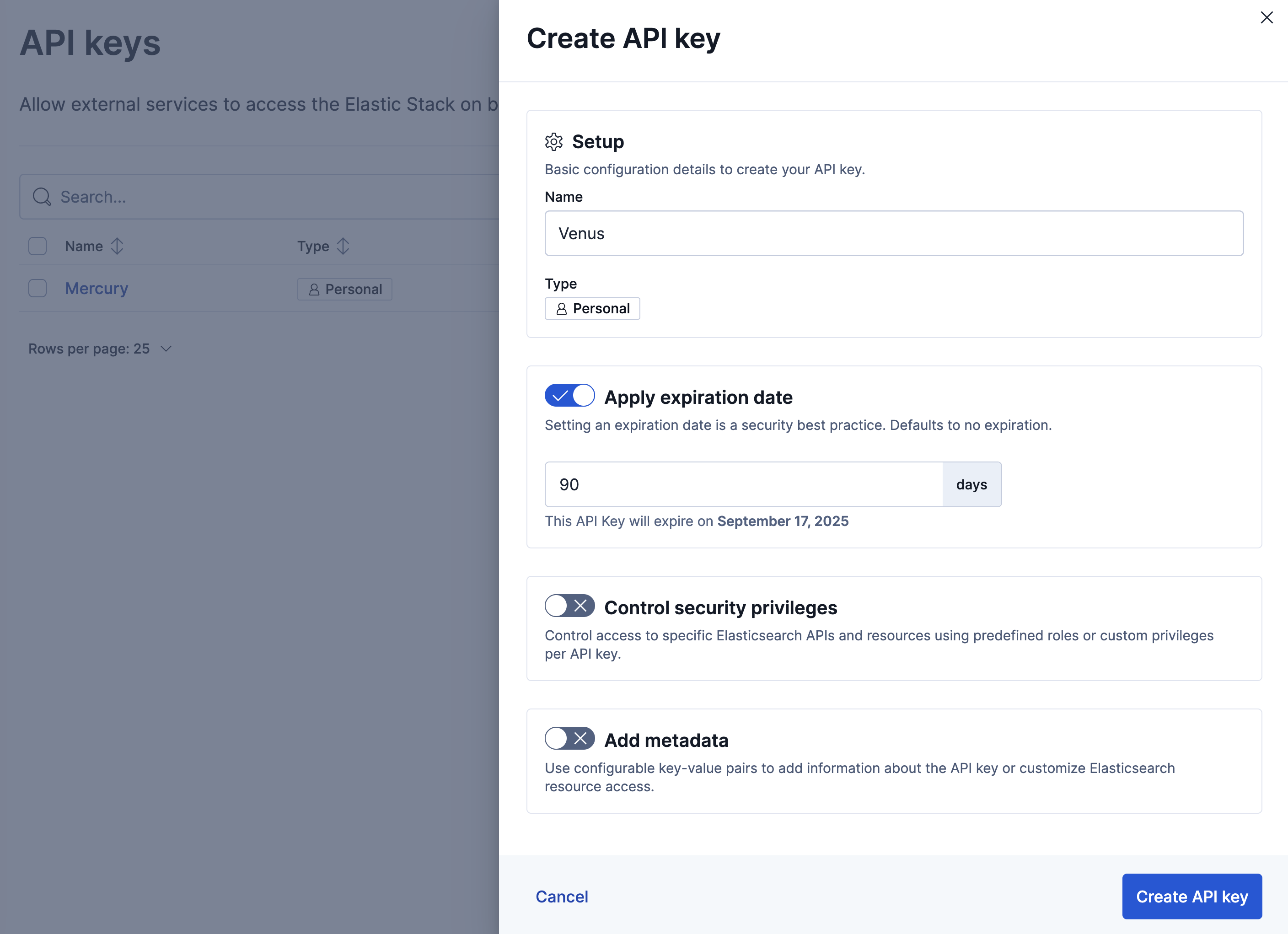The width and height of the screenshot is (1288, 934).
Task: Enable the Control security privileges toggle
Action: (569, 606)
